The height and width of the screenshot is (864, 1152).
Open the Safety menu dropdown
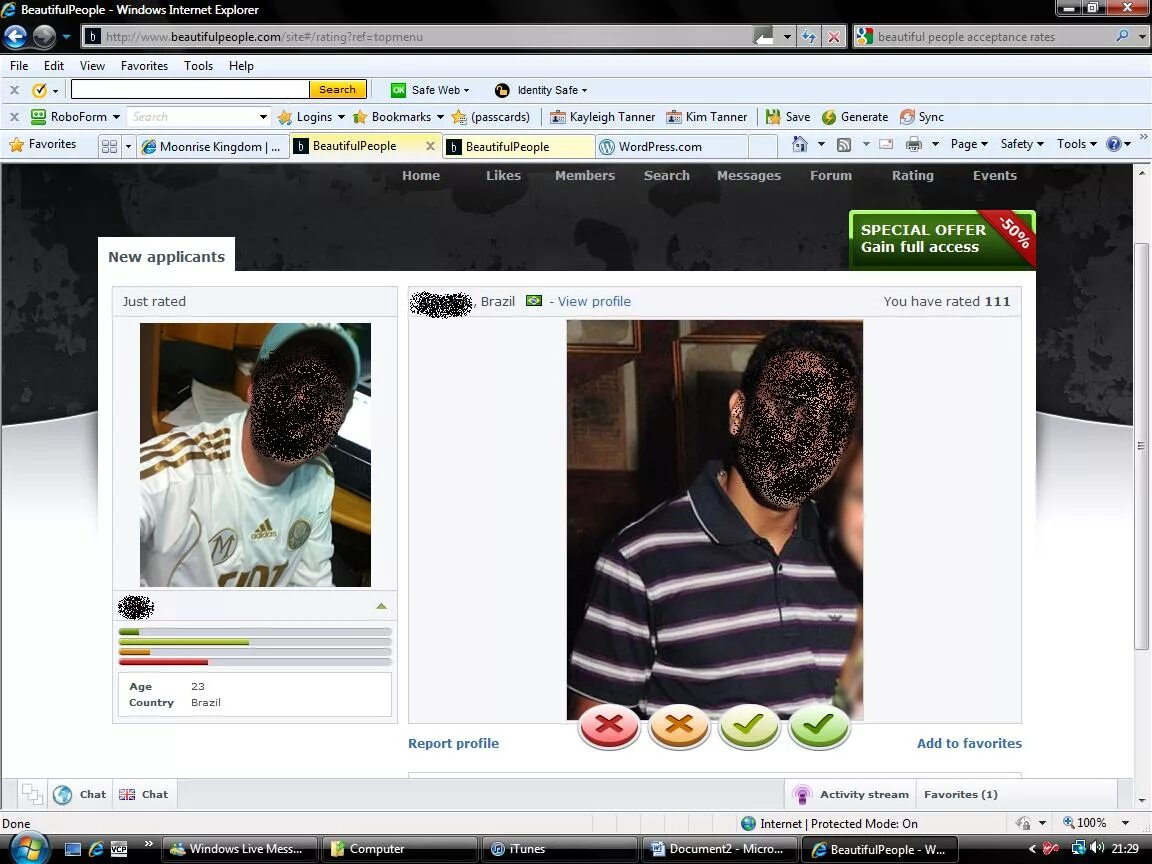click(1022, 144)
